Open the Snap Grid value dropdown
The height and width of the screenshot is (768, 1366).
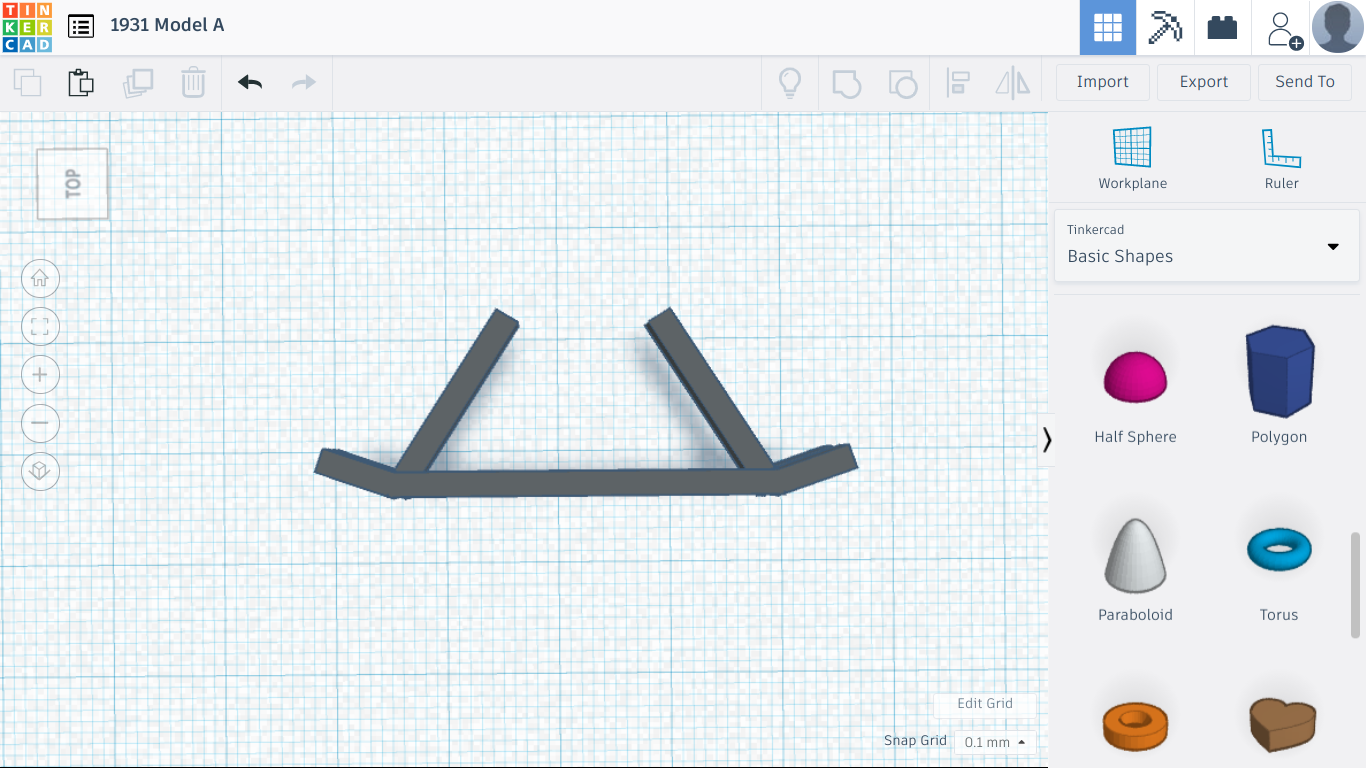pyautogui.click(x=992, y=742)
